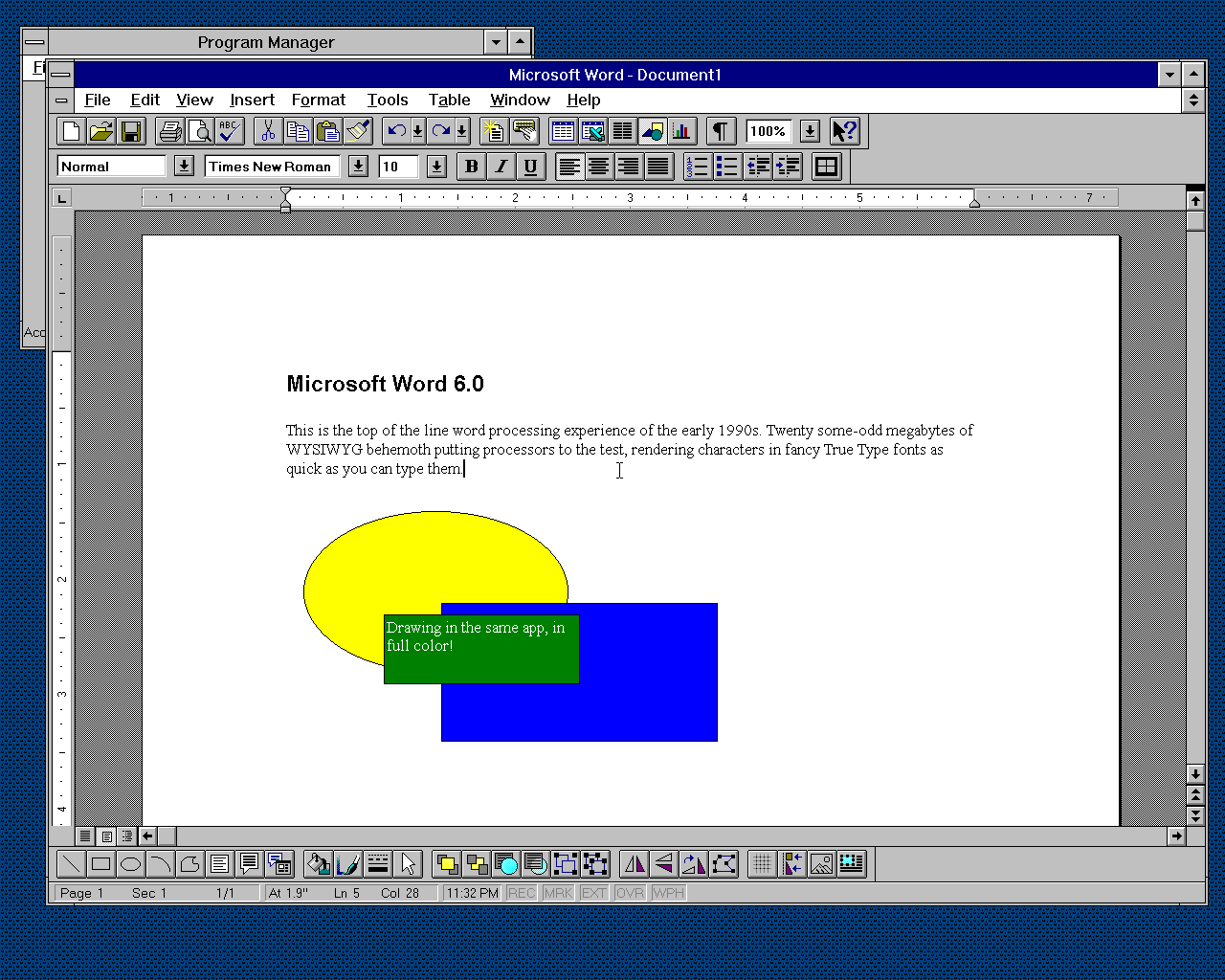Click the Open file folder icon
The width and height of the screenshot is (1225, 980).
click(101, 131)
